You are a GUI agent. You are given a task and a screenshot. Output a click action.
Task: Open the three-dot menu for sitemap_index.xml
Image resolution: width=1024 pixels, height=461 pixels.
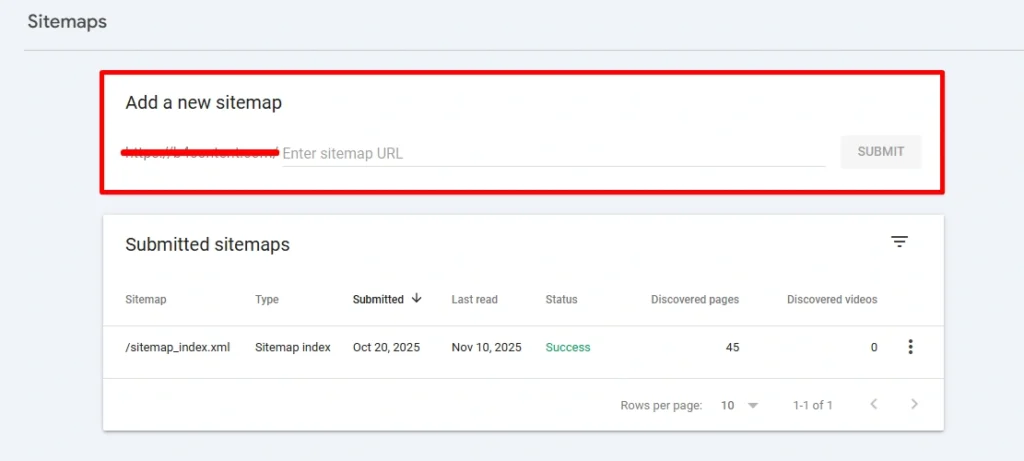tap(909, 347)
